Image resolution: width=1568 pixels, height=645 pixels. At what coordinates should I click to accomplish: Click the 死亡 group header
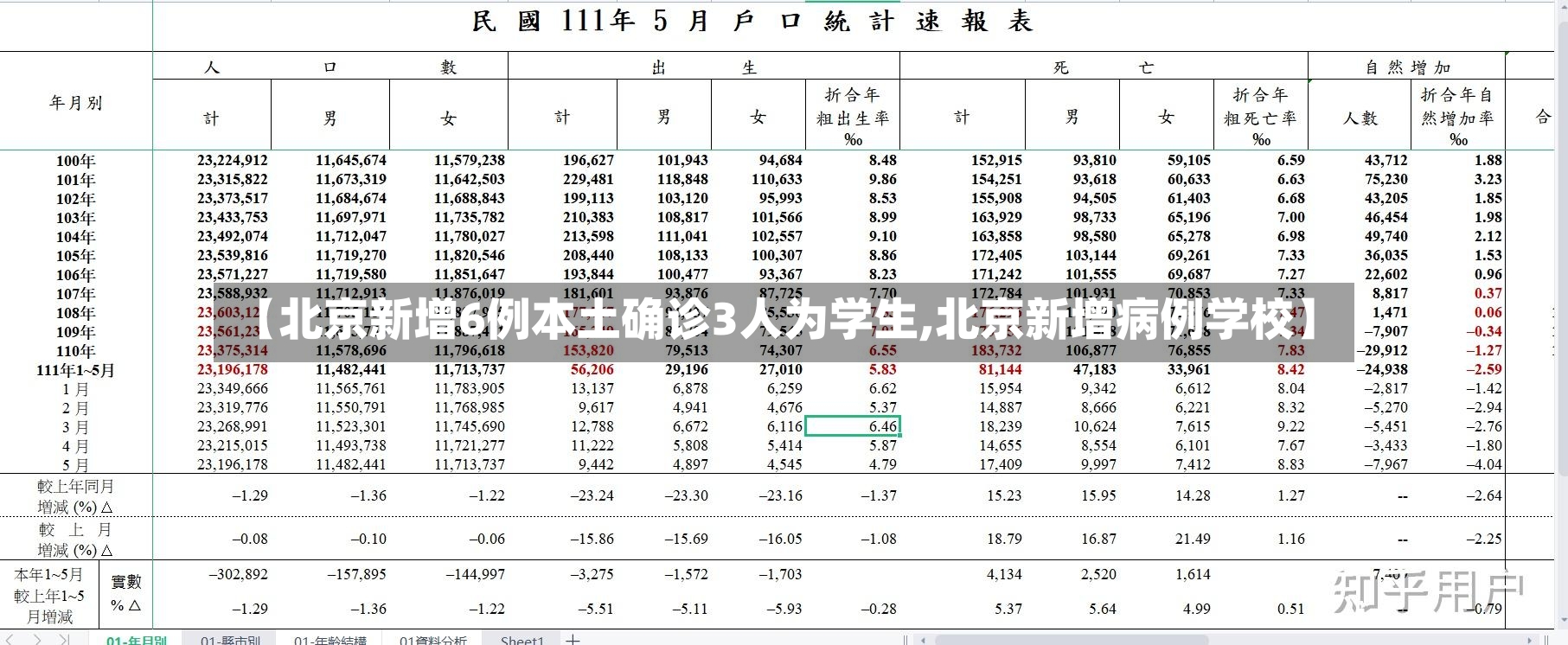1104,67
